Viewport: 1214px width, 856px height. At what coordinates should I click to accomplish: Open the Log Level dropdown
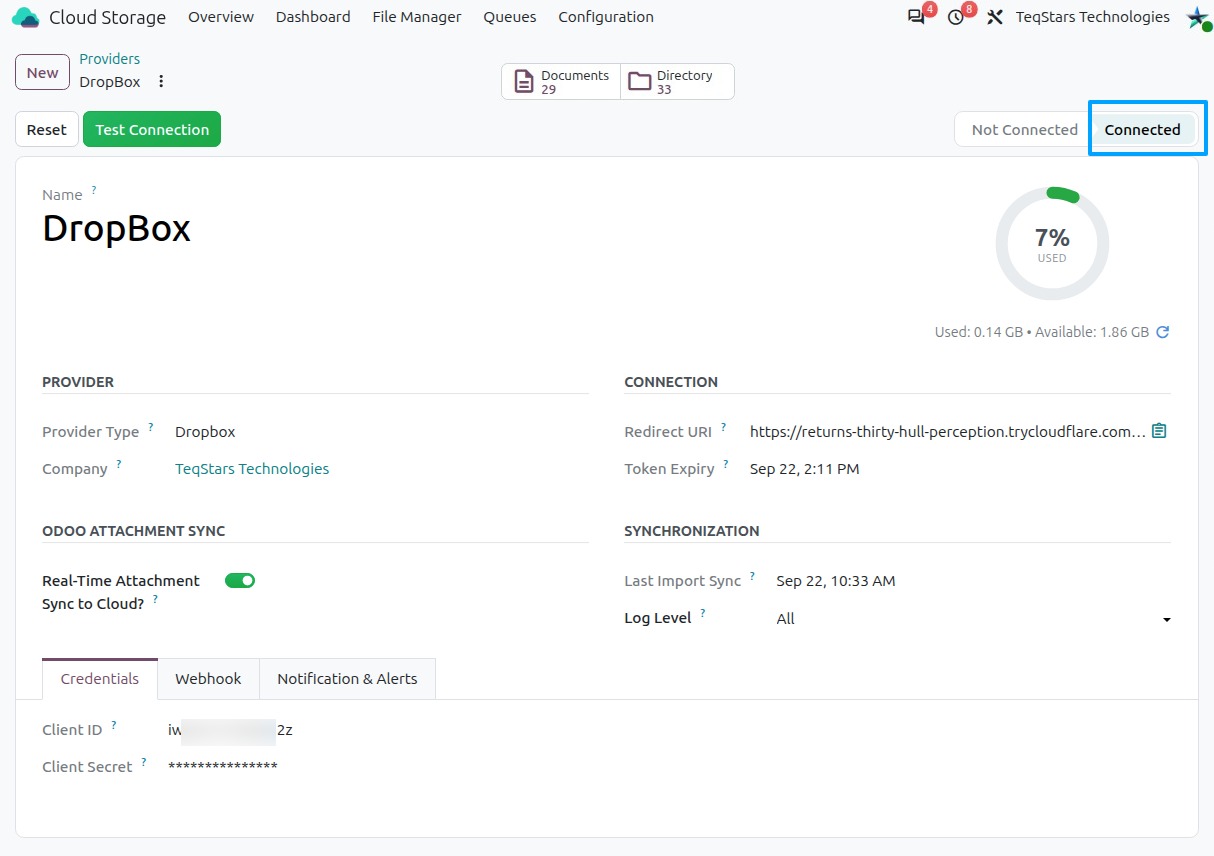click(x=973, y=619)
